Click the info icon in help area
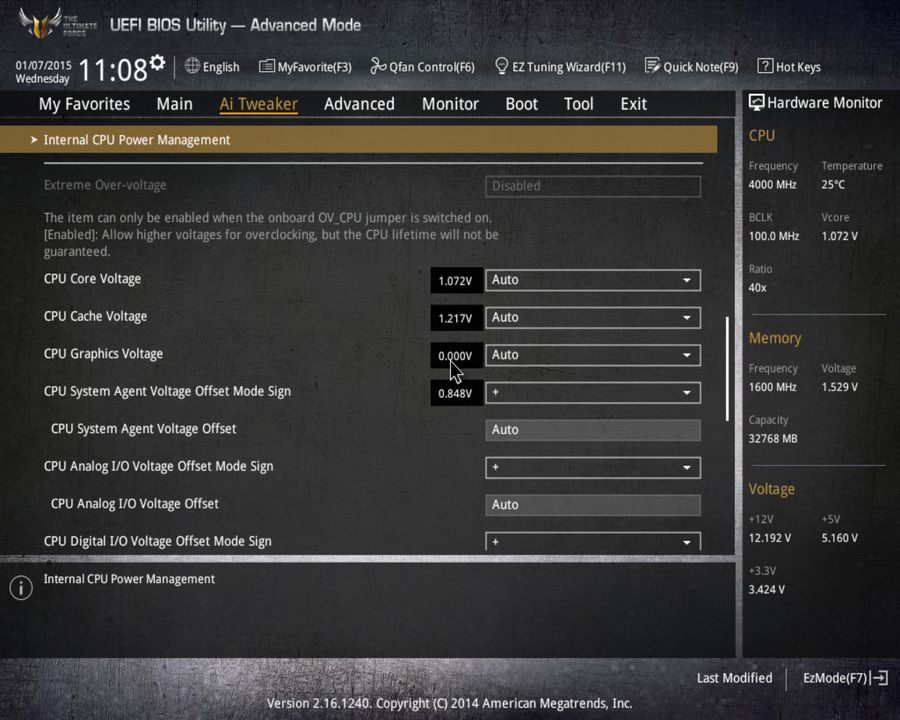Image resolution: width=900 pixels, height=720 pixels. (x=21, y=587)
